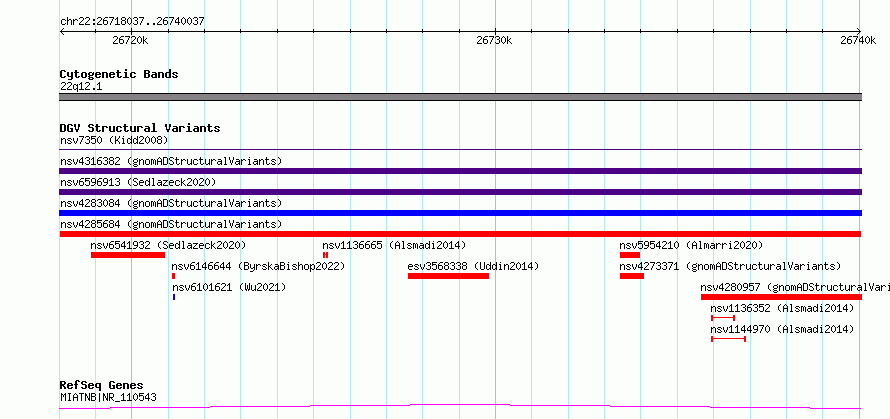Click the 26720k ruler tick label
This screenshot has height=419, width=890.
(x=131, y=40)
